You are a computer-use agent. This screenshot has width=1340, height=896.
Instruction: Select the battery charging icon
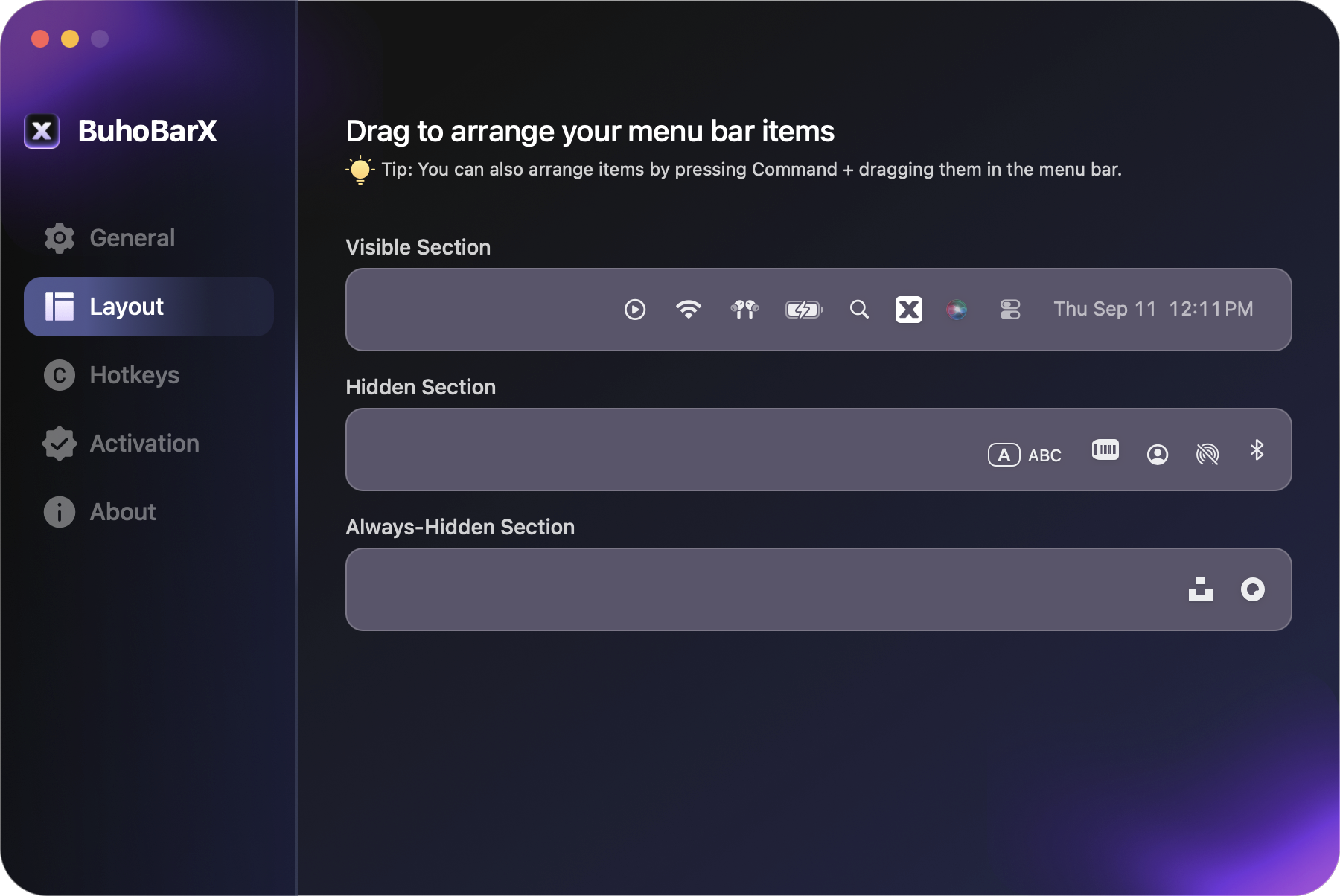click(804, 310)
